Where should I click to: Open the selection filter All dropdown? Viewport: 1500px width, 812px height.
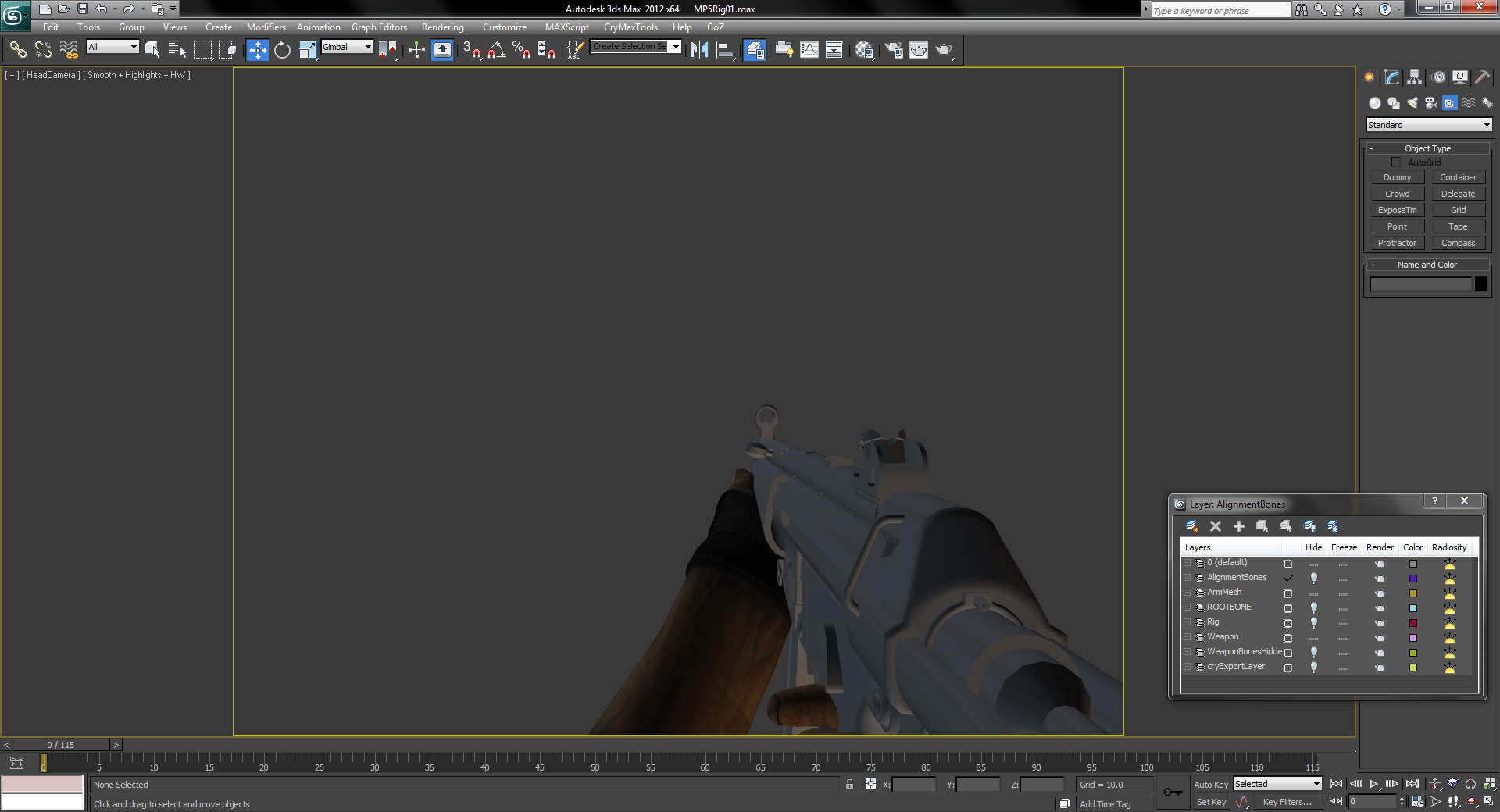click(x=112, y=47)
